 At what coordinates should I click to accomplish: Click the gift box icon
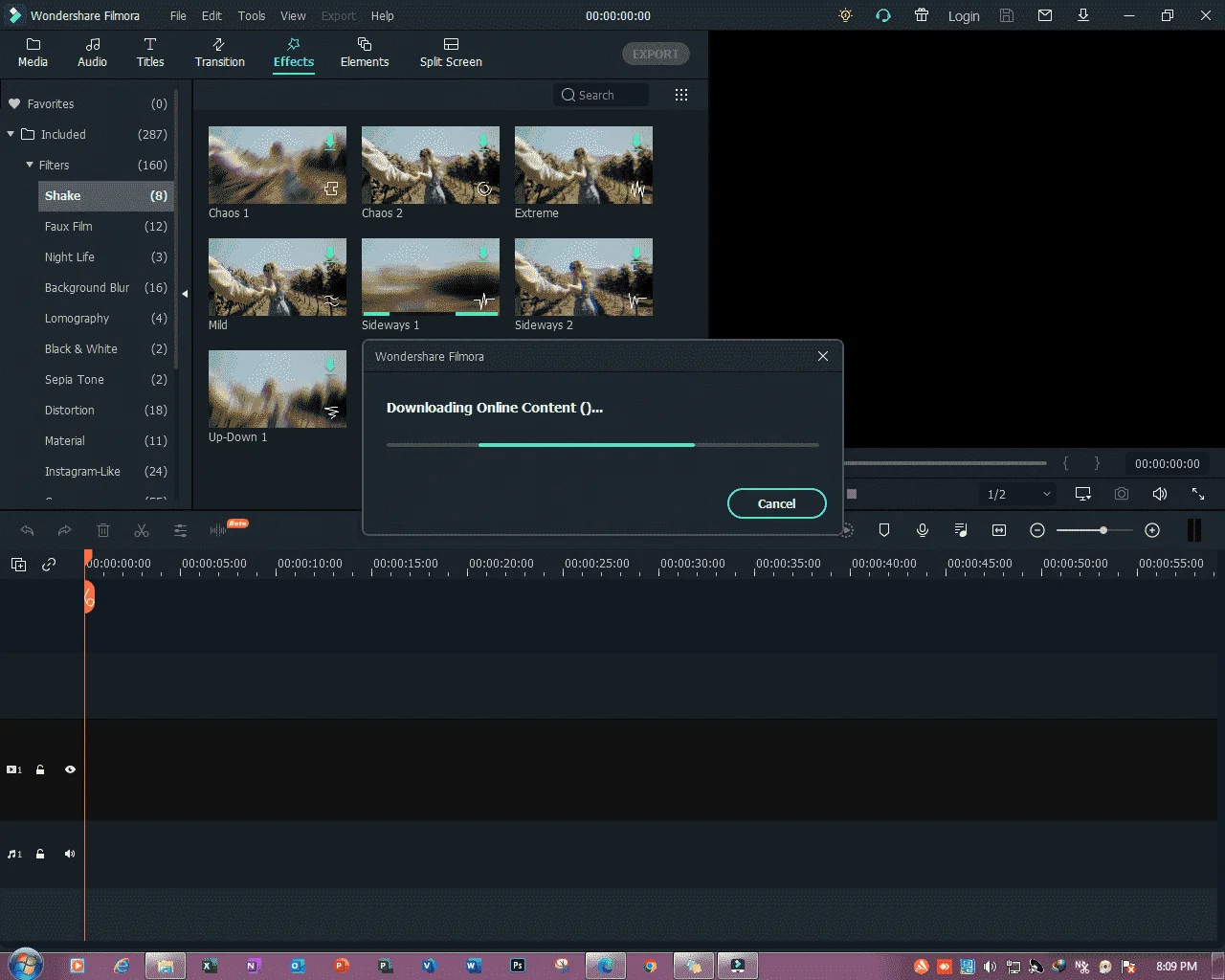(922, 15)
